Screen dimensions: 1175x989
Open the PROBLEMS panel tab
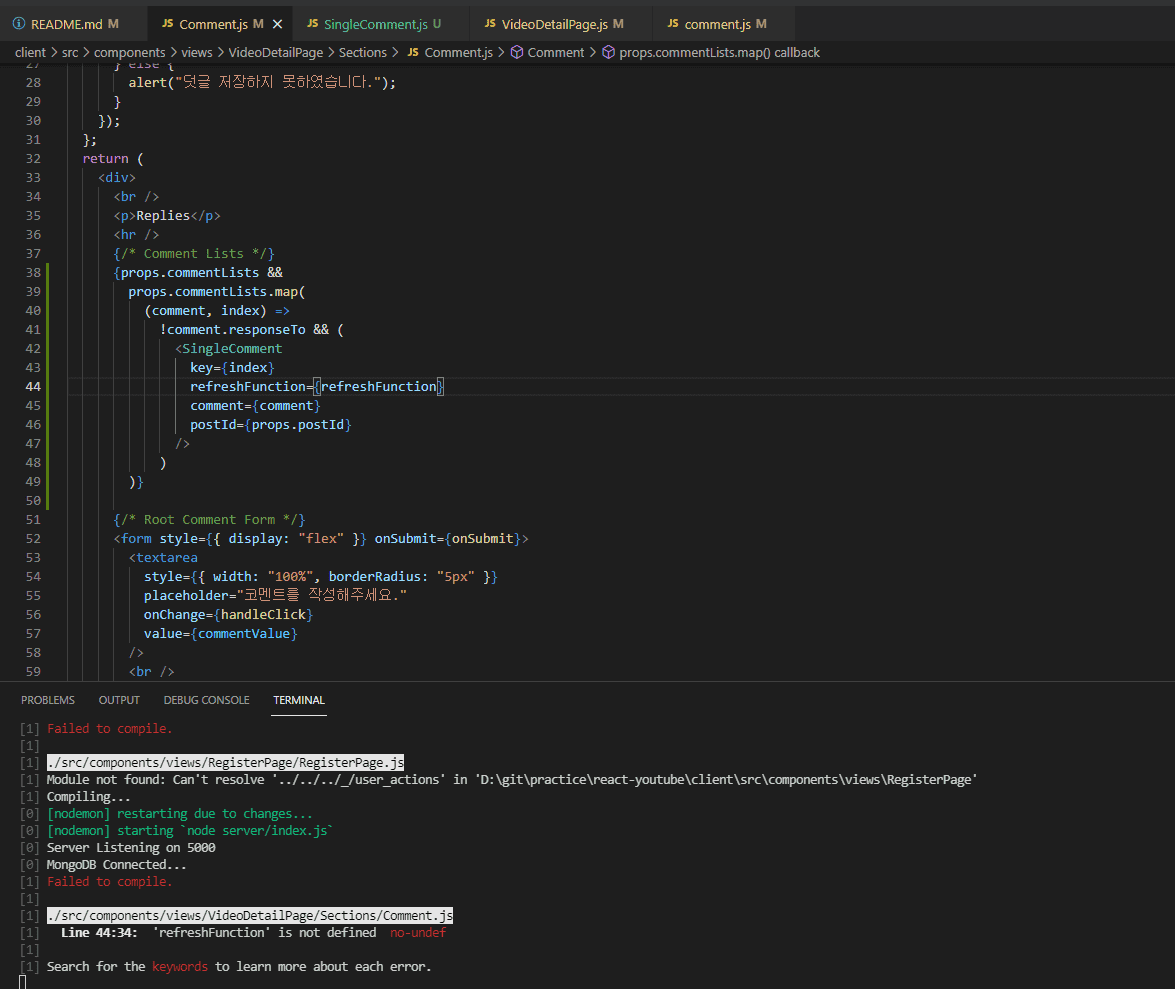(48, 700)
